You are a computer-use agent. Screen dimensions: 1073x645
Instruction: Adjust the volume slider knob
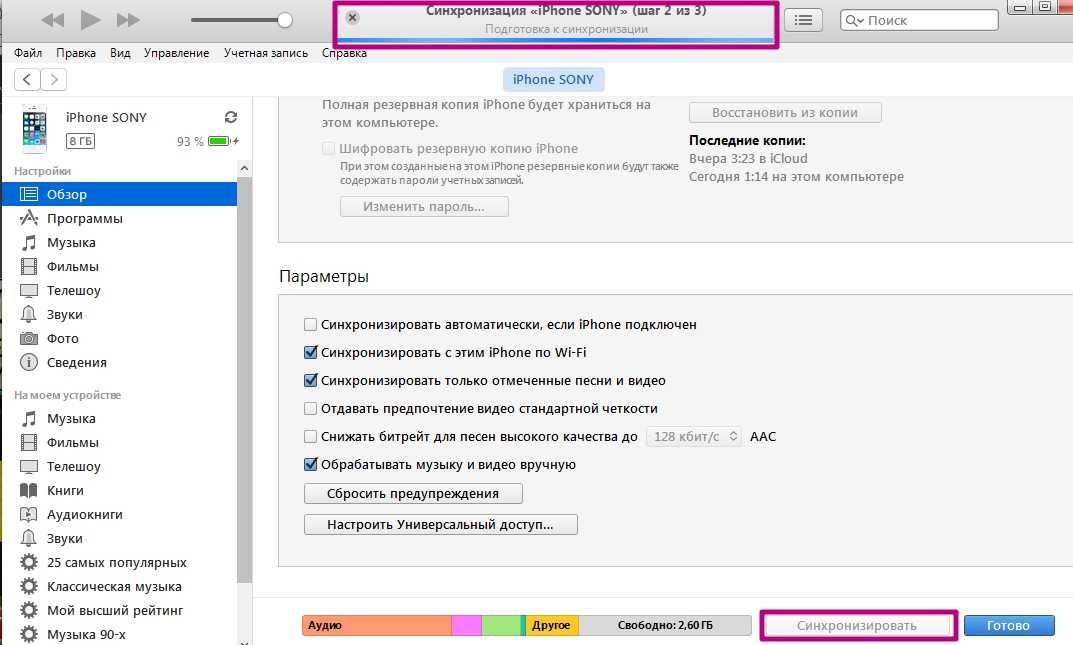[285, 20]
